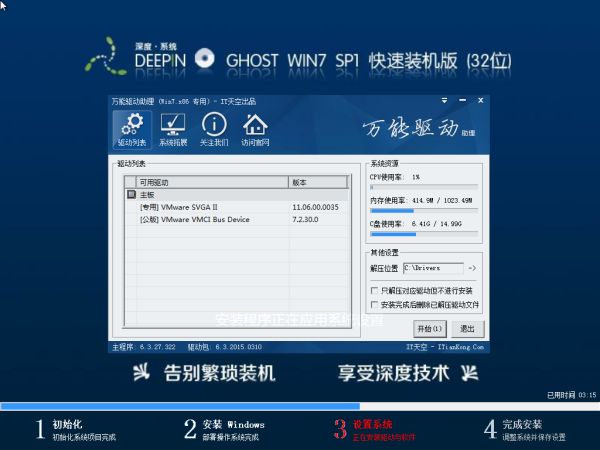Screen dimensions: 600x450
Task: Switch to the 系统拓展 tab
Action: click(x=173, y=130)
